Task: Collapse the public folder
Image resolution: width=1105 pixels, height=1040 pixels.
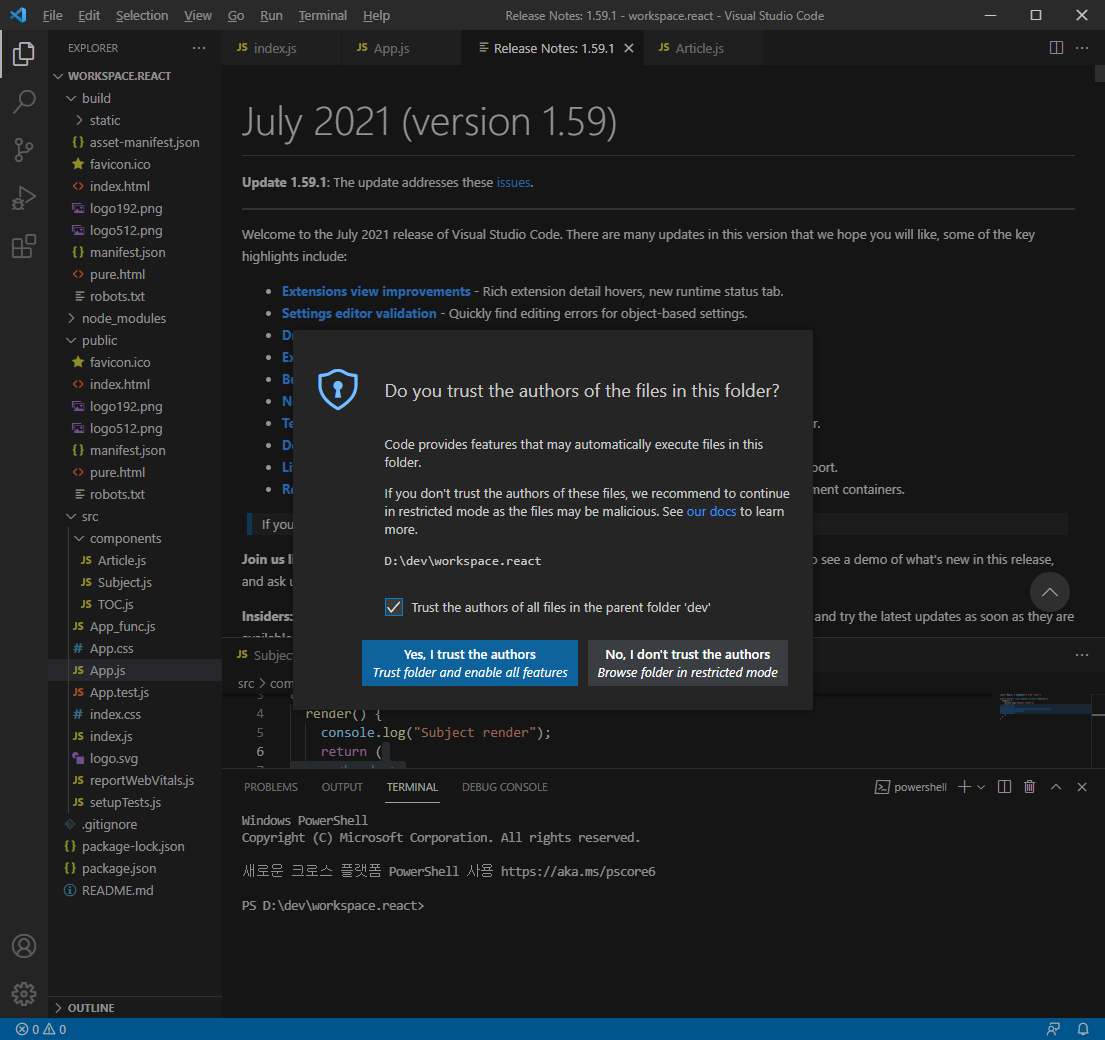Action: coord(70,340)
